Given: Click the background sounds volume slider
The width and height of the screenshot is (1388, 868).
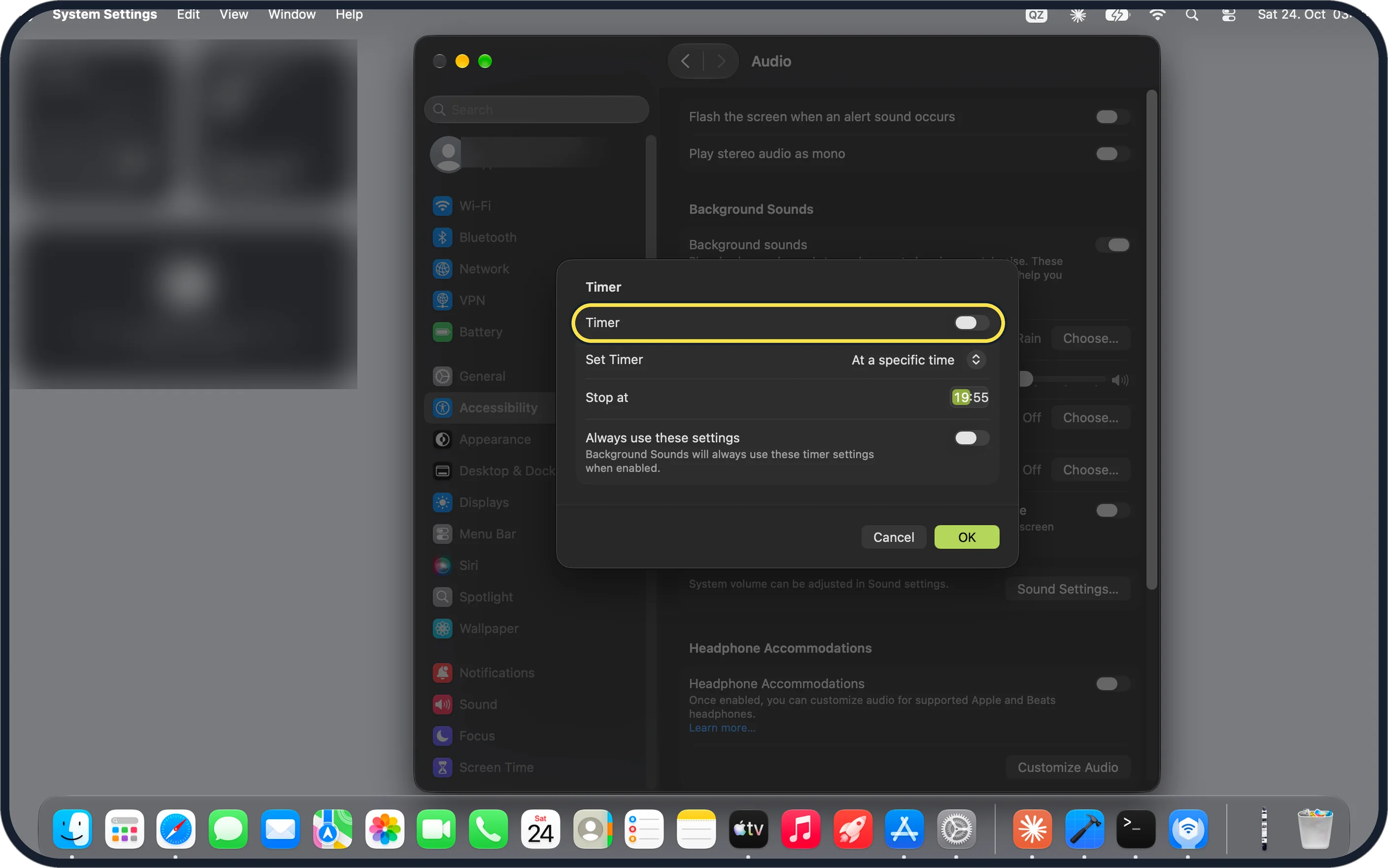Looking at the screenshot, I should coord(1062,379).
